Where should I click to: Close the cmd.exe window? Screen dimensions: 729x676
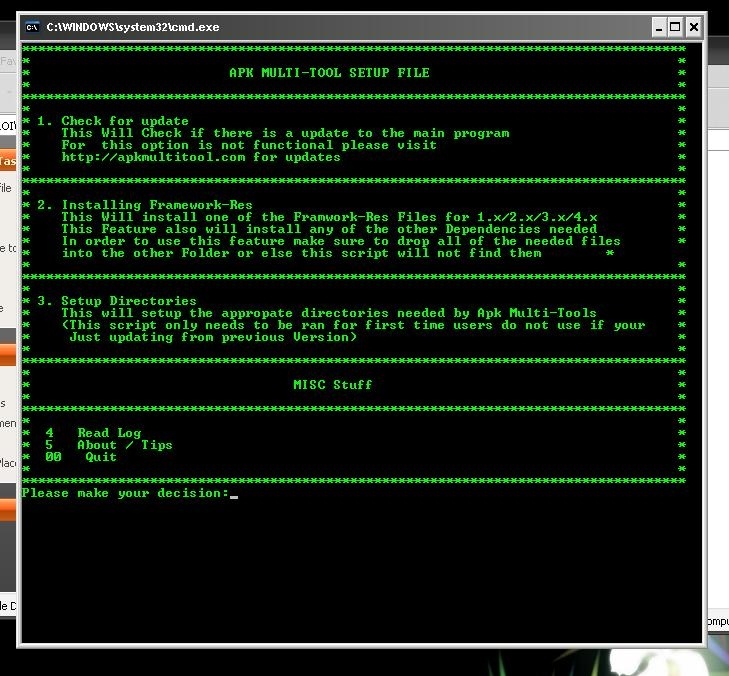(x=693, y=27)
